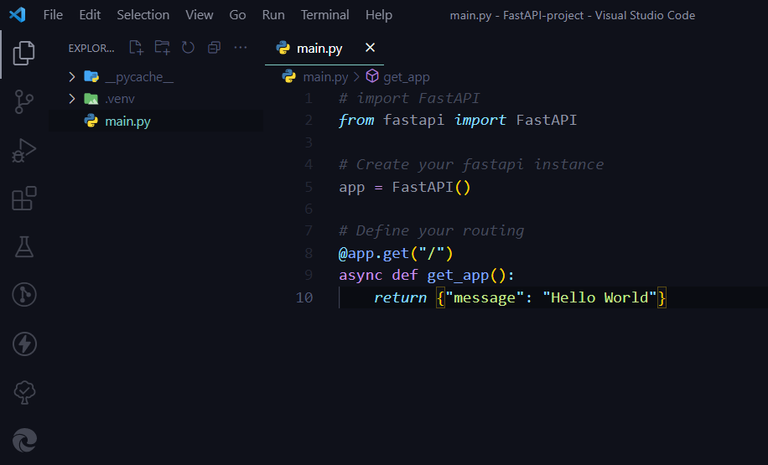Click the .venv folder icon

[x=91, y=98]
